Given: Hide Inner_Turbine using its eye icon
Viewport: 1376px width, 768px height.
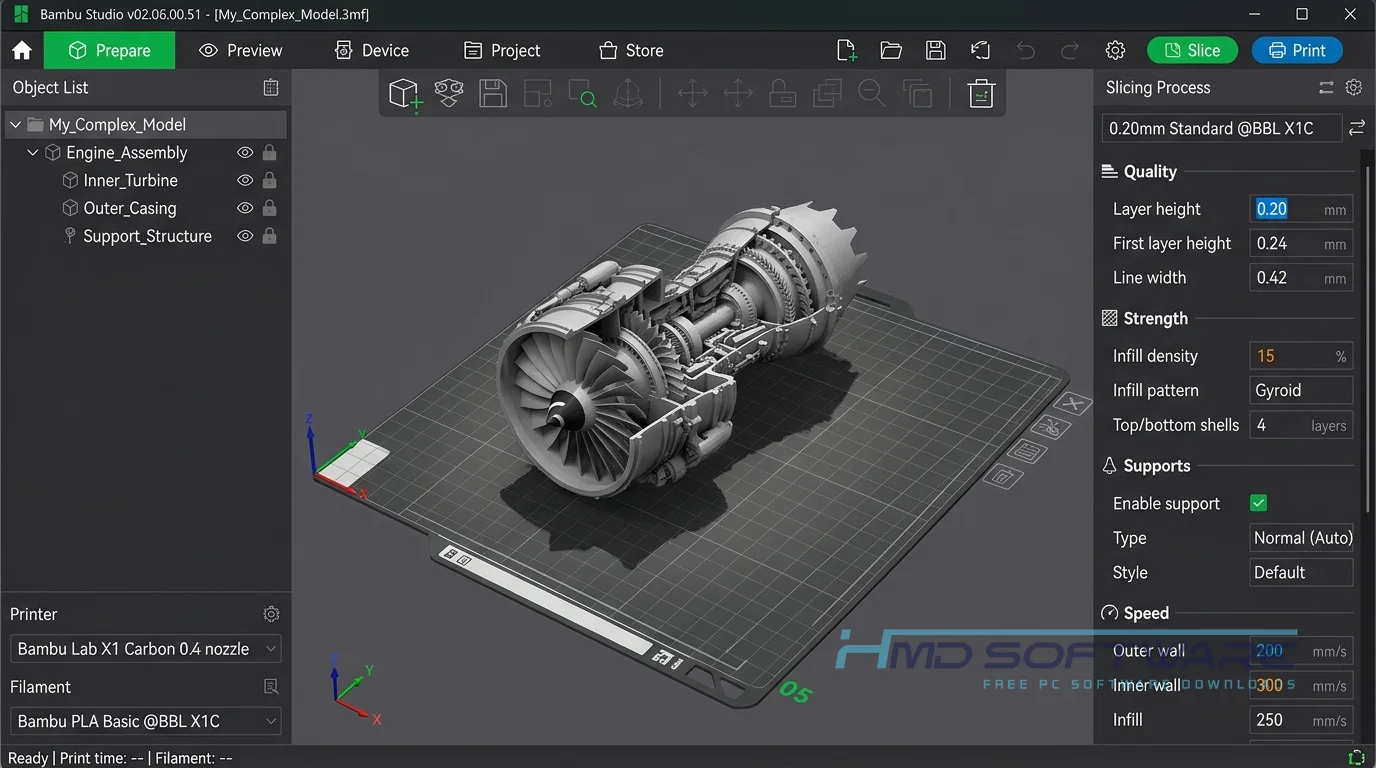Looking at the screenshot, I should [x=245, y=181].
